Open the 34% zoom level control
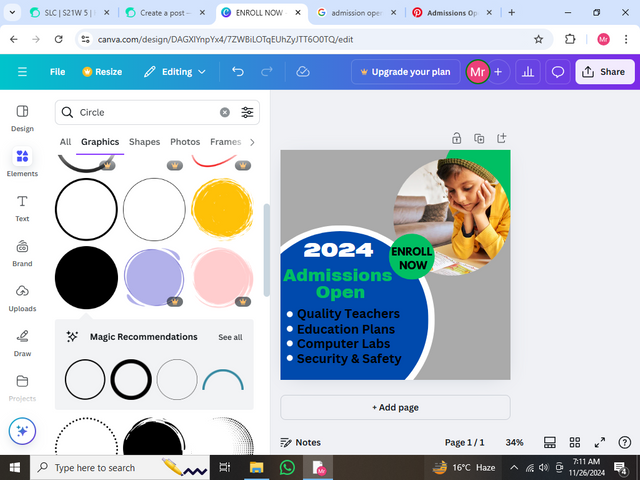 pyautogui.click(x=514, y=442)
